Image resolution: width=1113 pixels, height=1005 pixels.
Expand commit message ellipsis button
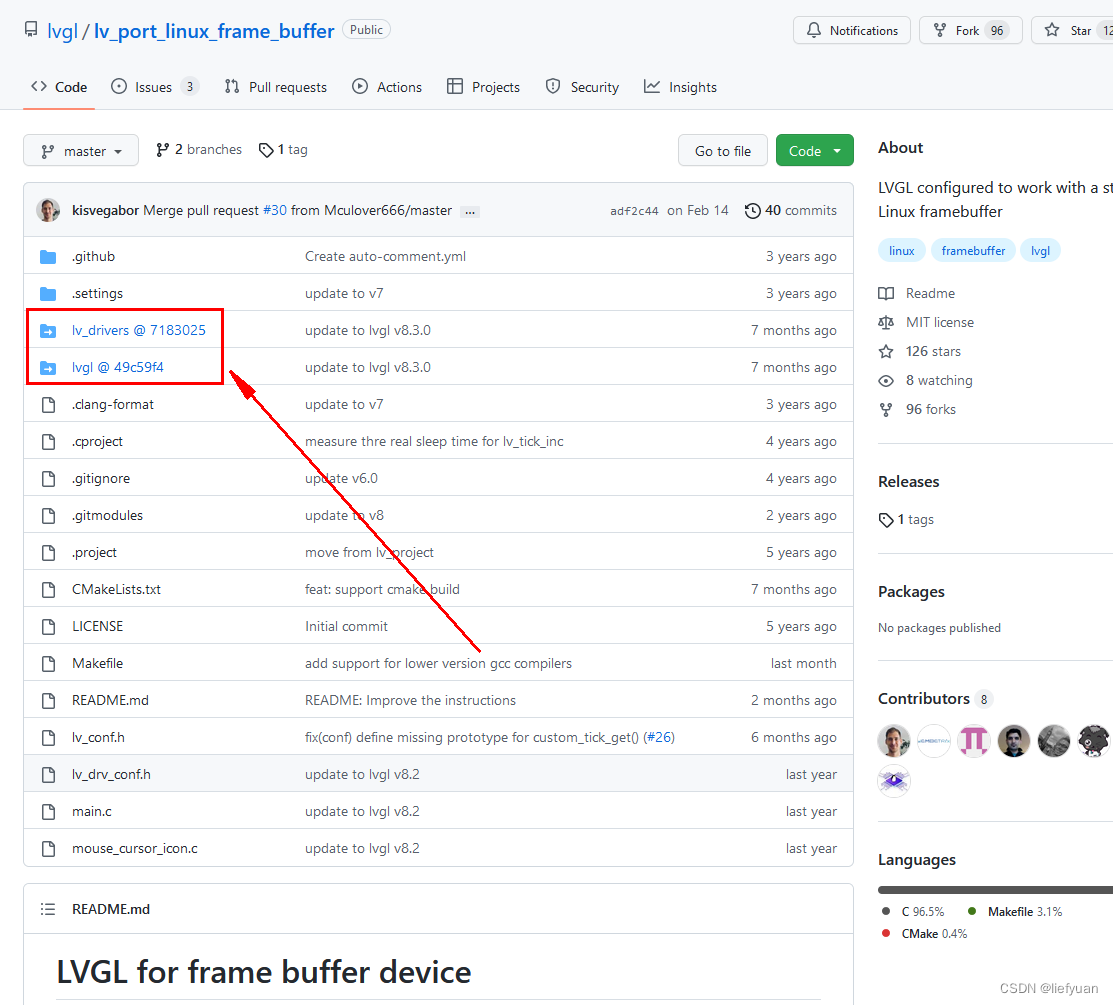470,212
